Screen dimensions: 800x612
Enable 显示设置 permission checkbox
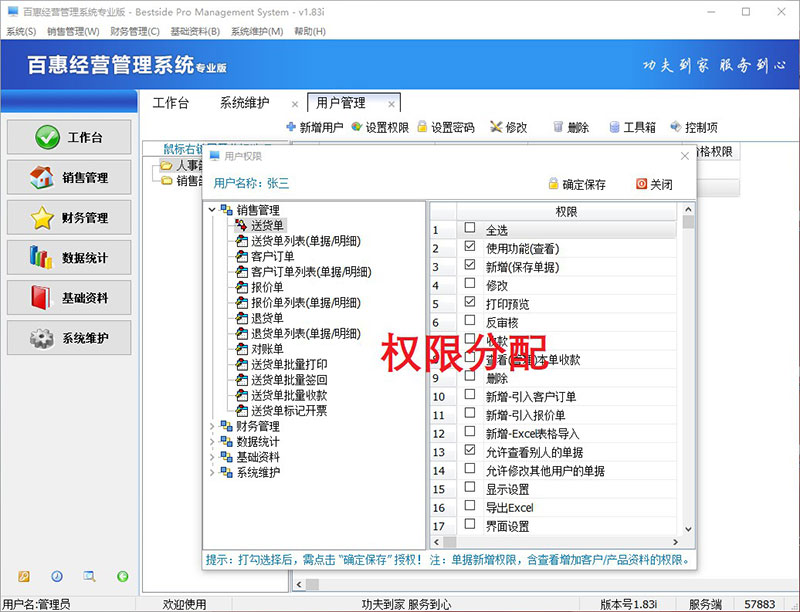[x=470, y=487]
